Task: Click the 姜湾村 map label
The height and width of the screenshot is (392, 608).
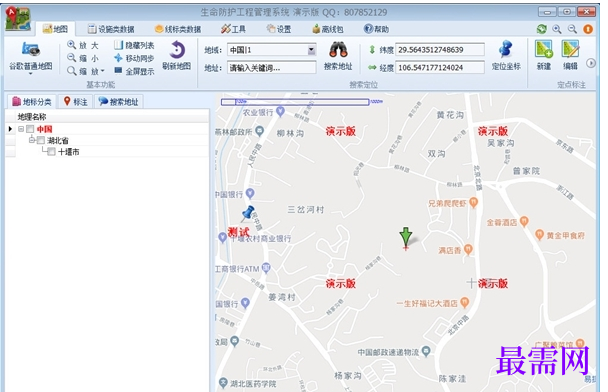Action: (x=282, y=297)
